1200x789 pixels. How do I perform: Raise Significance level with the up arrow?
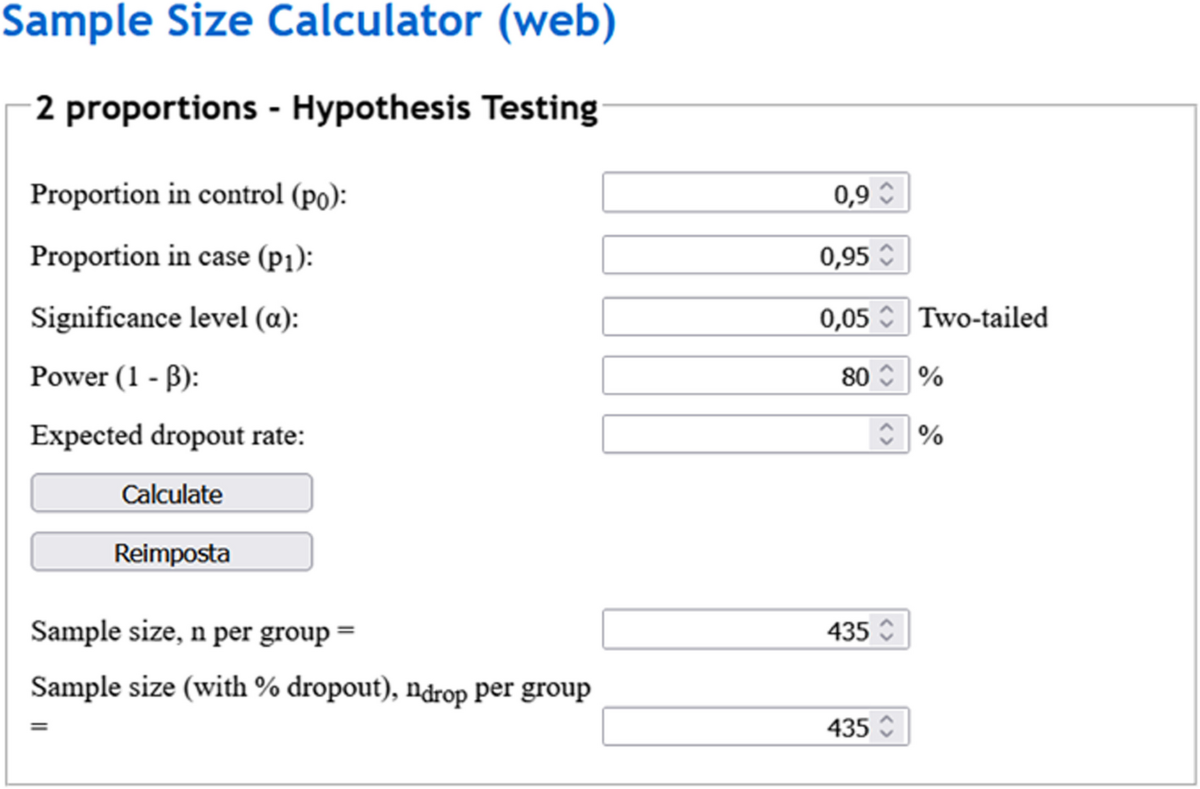[x=886, y=311]
